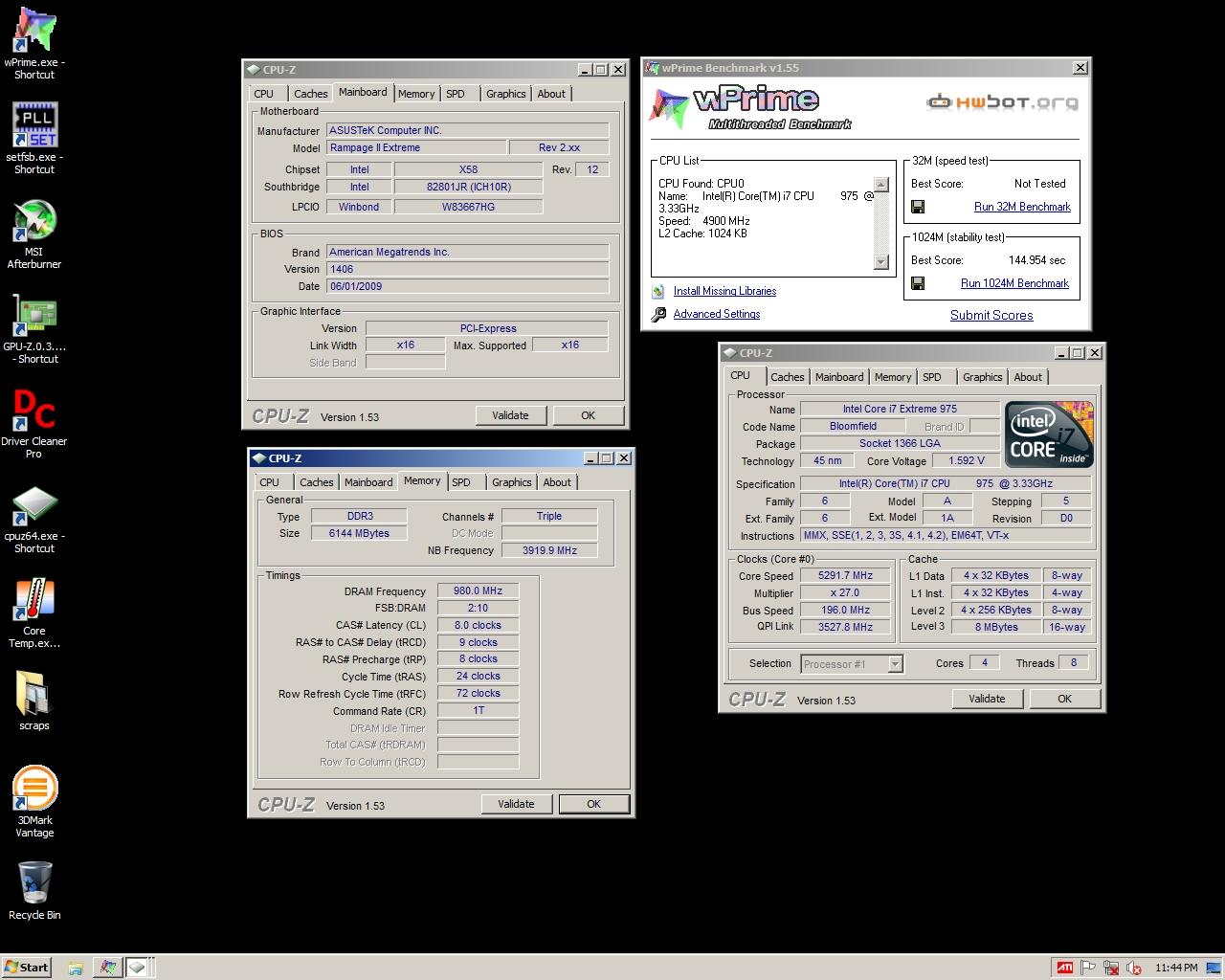Launch 3DMark Vantage from the desktop

pos(34,802)
